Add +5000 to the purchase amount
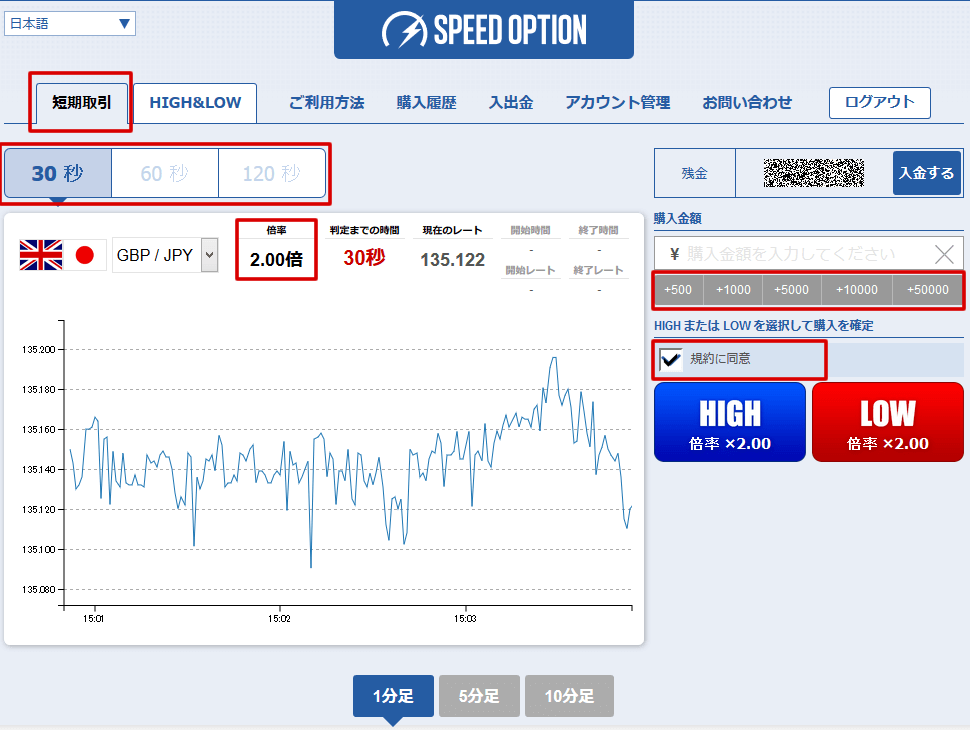The height and width of the screenshot is (730, 970). pyautogui.click(x=791, y=290)
